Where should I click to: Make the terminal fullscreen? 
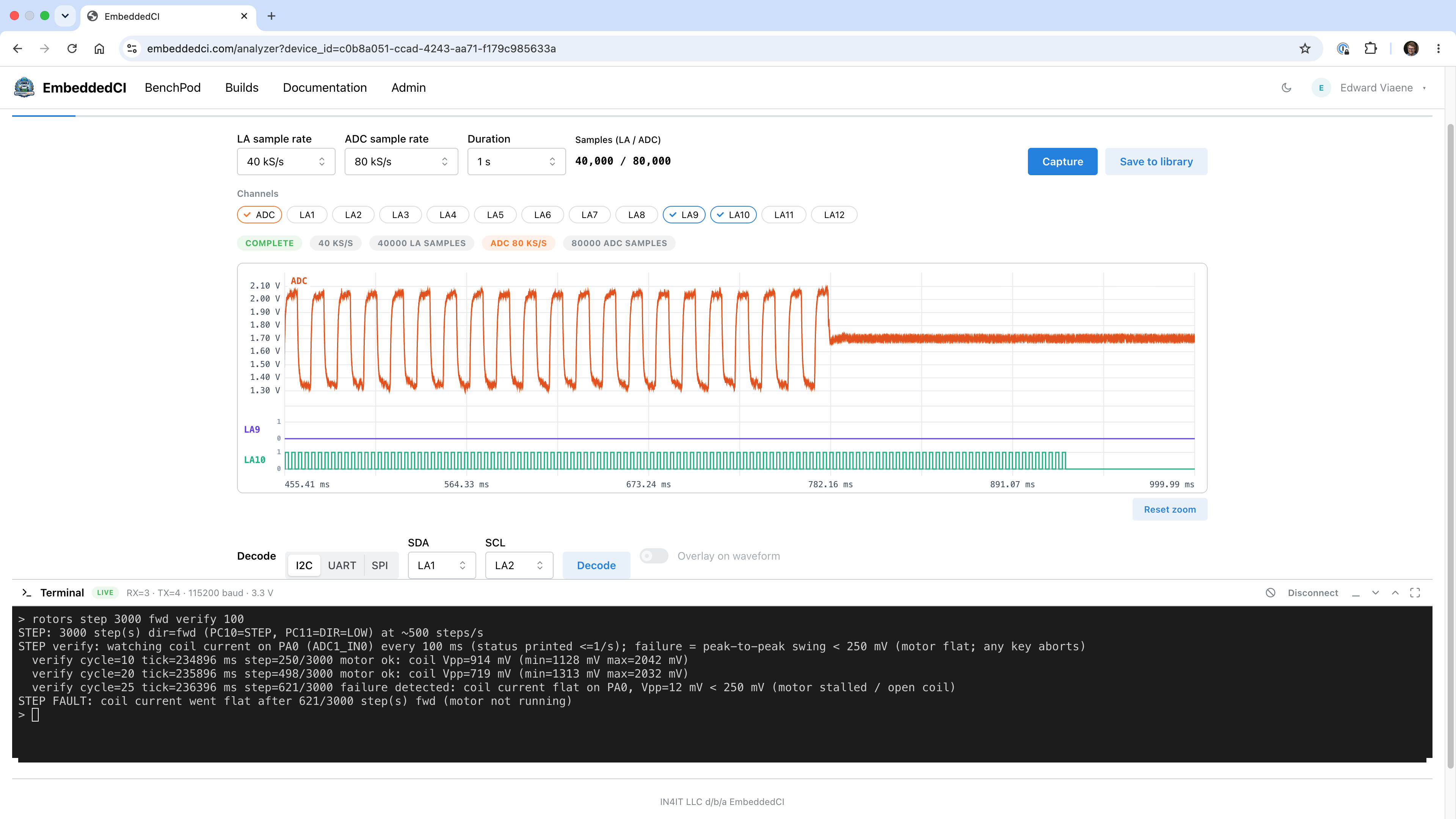[x=1415, y=592]
